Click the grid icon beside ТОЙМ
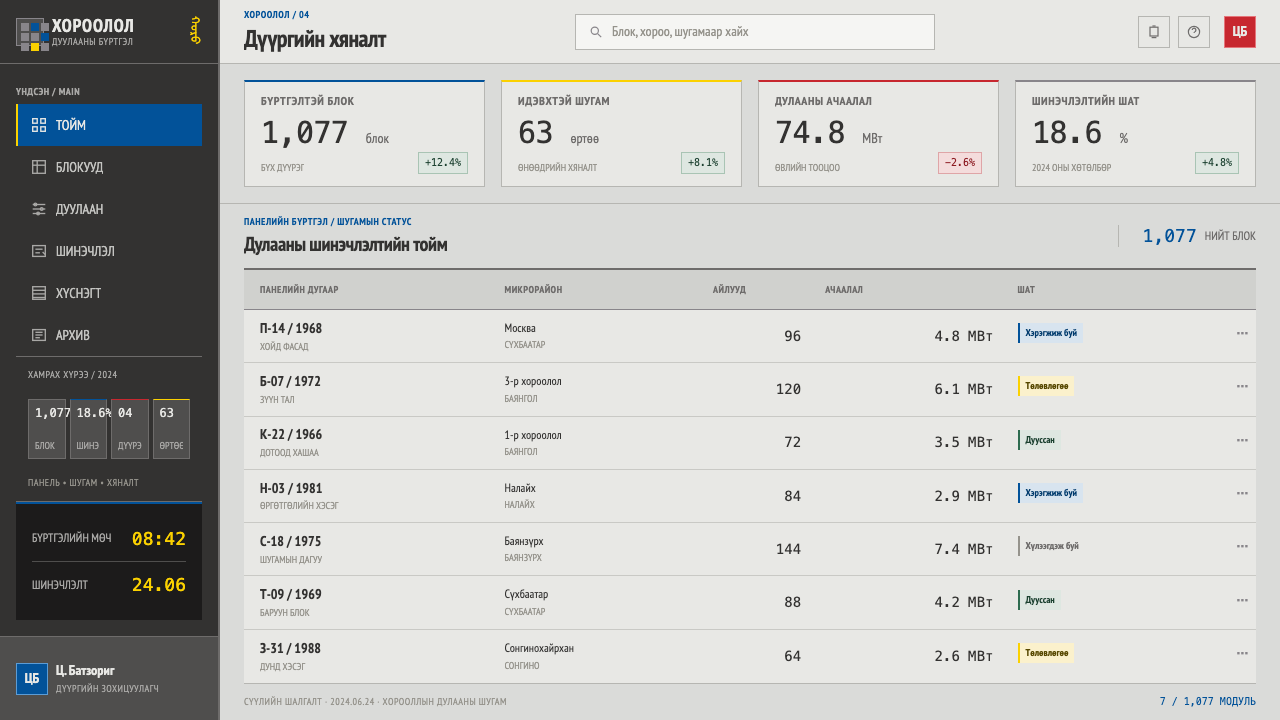Screen dimensions: 1280x720 [39, 125]
